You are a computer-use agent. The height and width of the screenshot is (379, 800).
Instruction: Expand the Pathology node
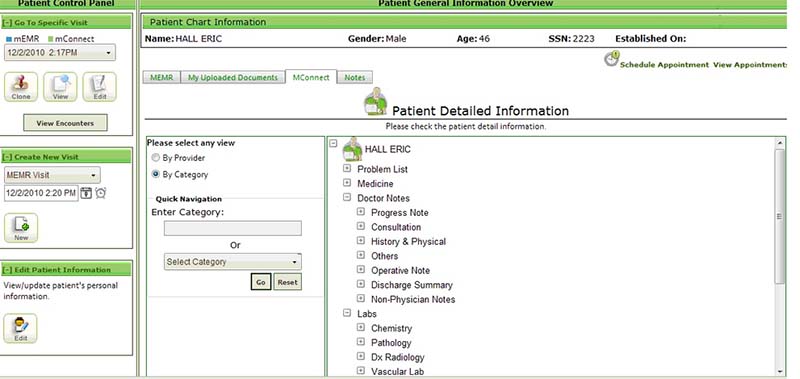361,342
